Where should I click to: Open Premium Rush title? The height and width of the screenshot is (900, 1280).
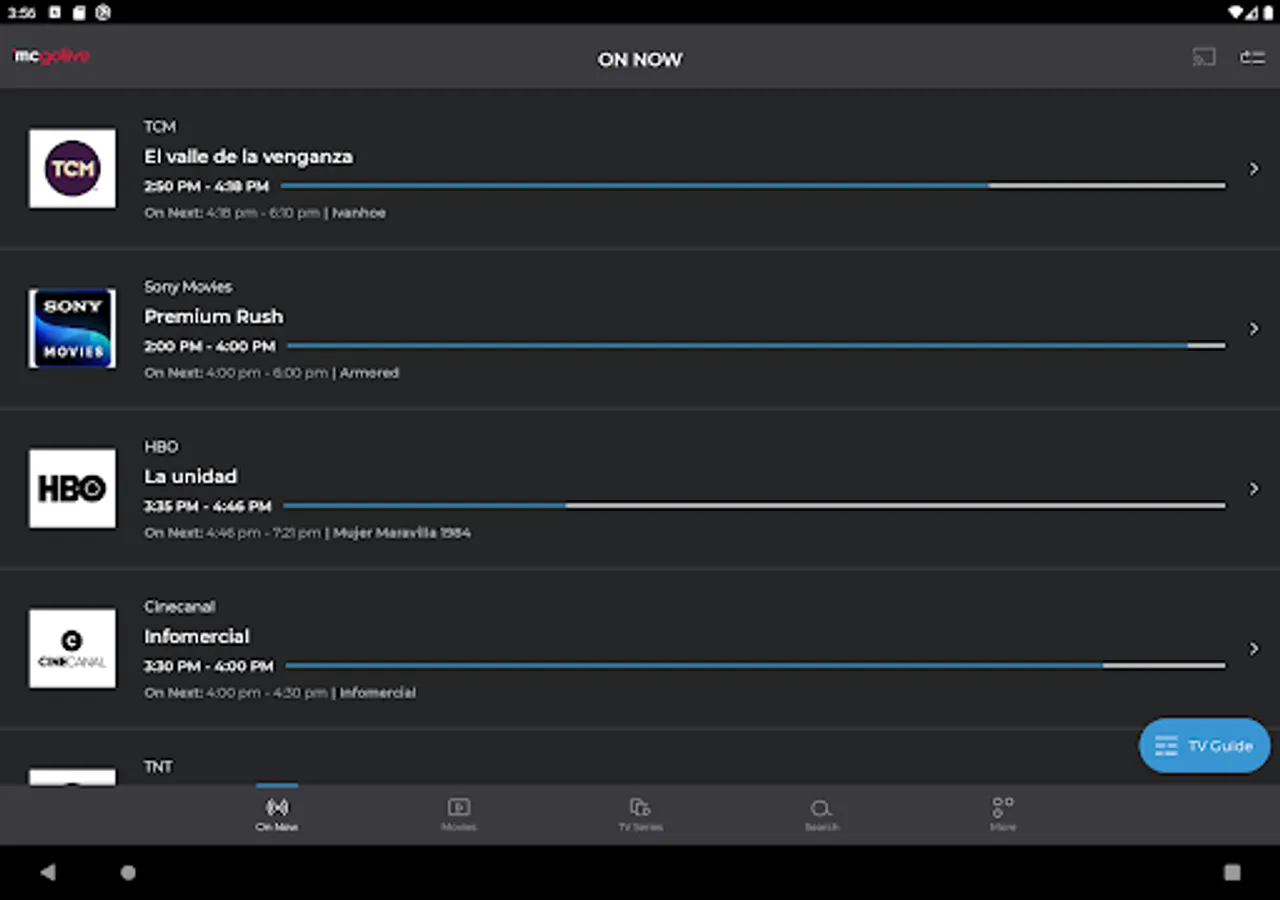214,317
